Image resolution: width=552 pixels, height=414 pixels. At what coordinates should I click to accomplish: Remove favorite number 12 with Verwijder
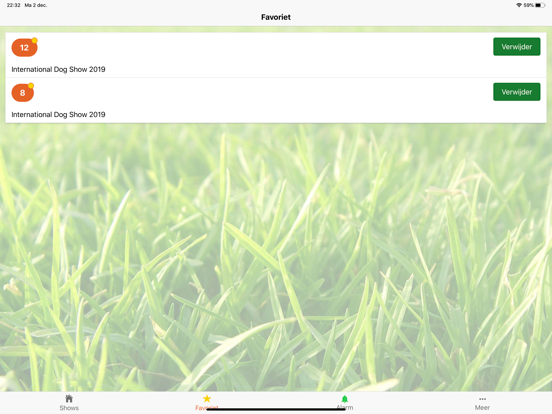[x=516, y=46]
